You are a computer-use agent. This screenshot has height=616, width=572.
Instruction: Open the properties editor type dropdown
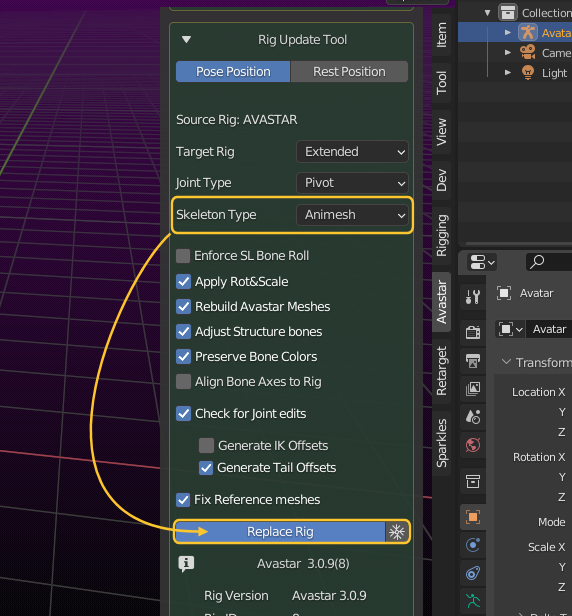click(482, 262)
